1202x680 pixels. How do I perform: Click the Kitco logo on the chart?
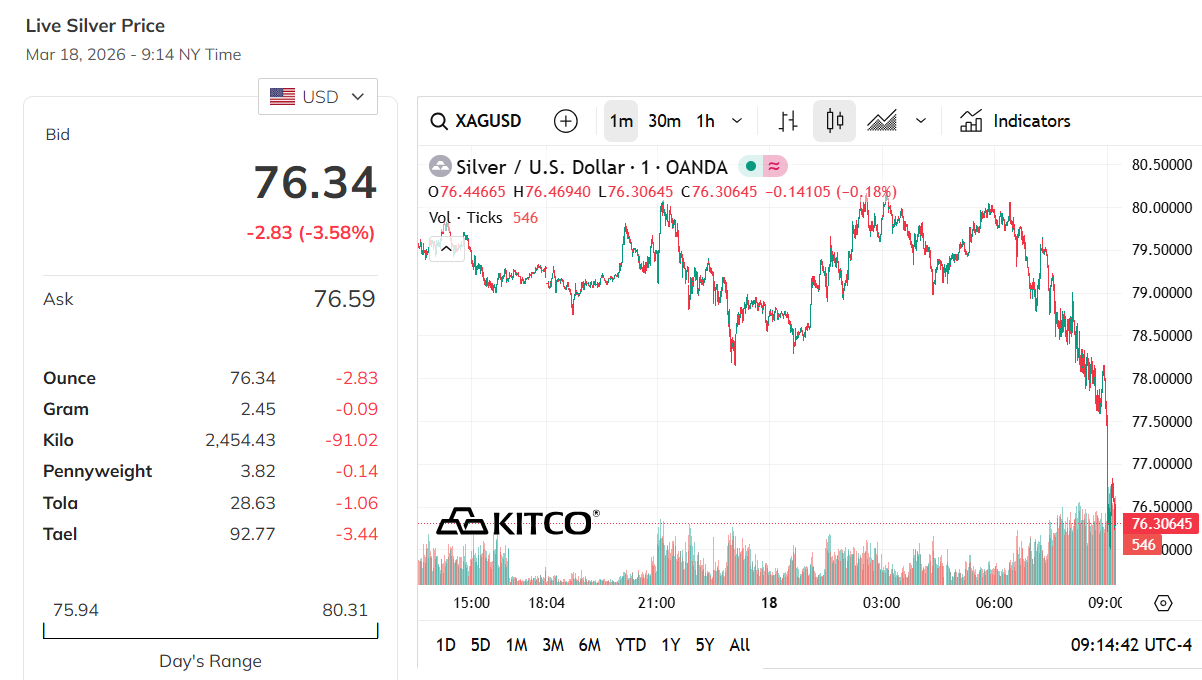(517, 521)
